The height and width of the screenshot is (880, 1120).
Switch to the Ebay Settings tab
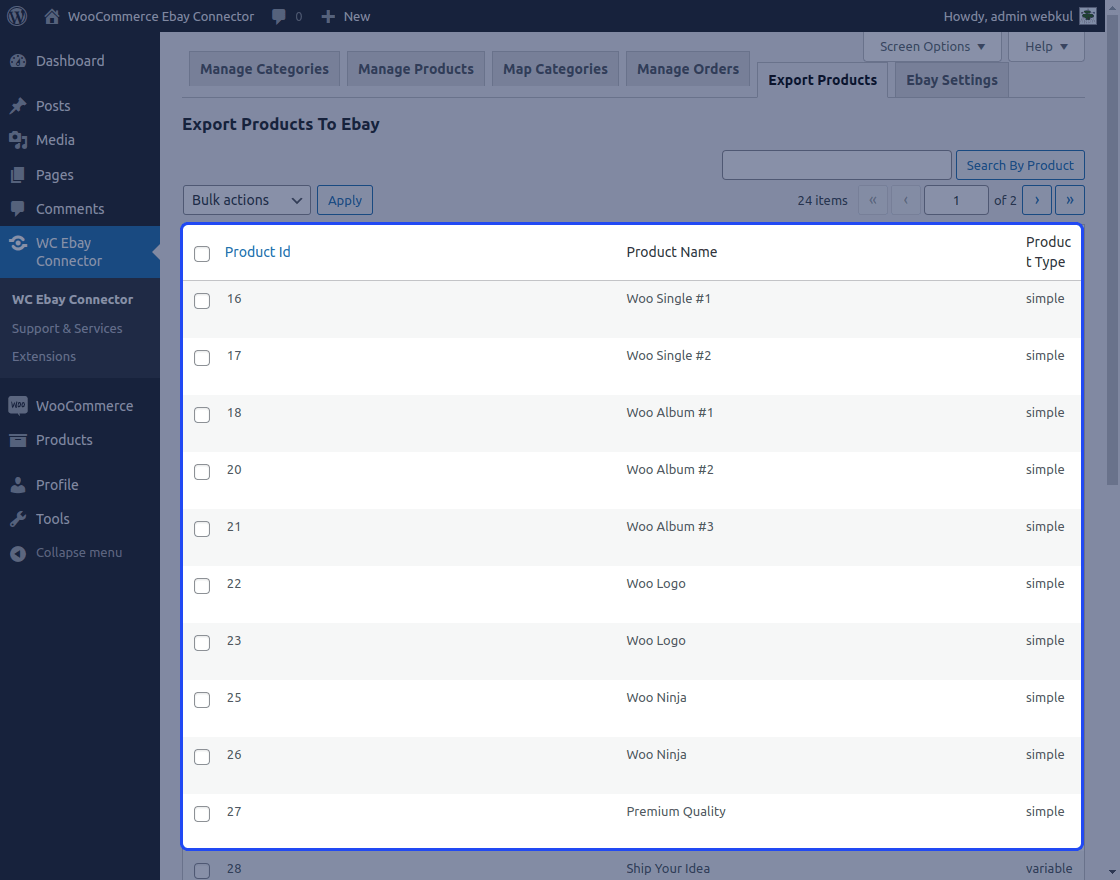[x=950, y=79]
